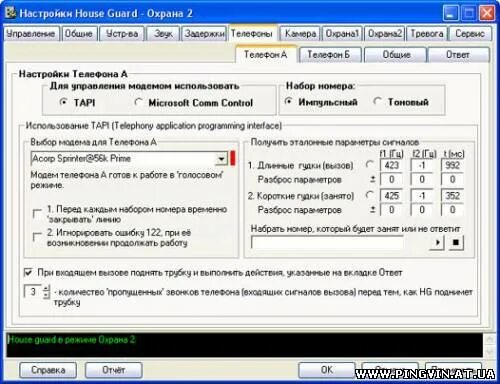Click the missed rings count field showing 3
The height and width of the screenshot is (384, 500).
(33, 292)
